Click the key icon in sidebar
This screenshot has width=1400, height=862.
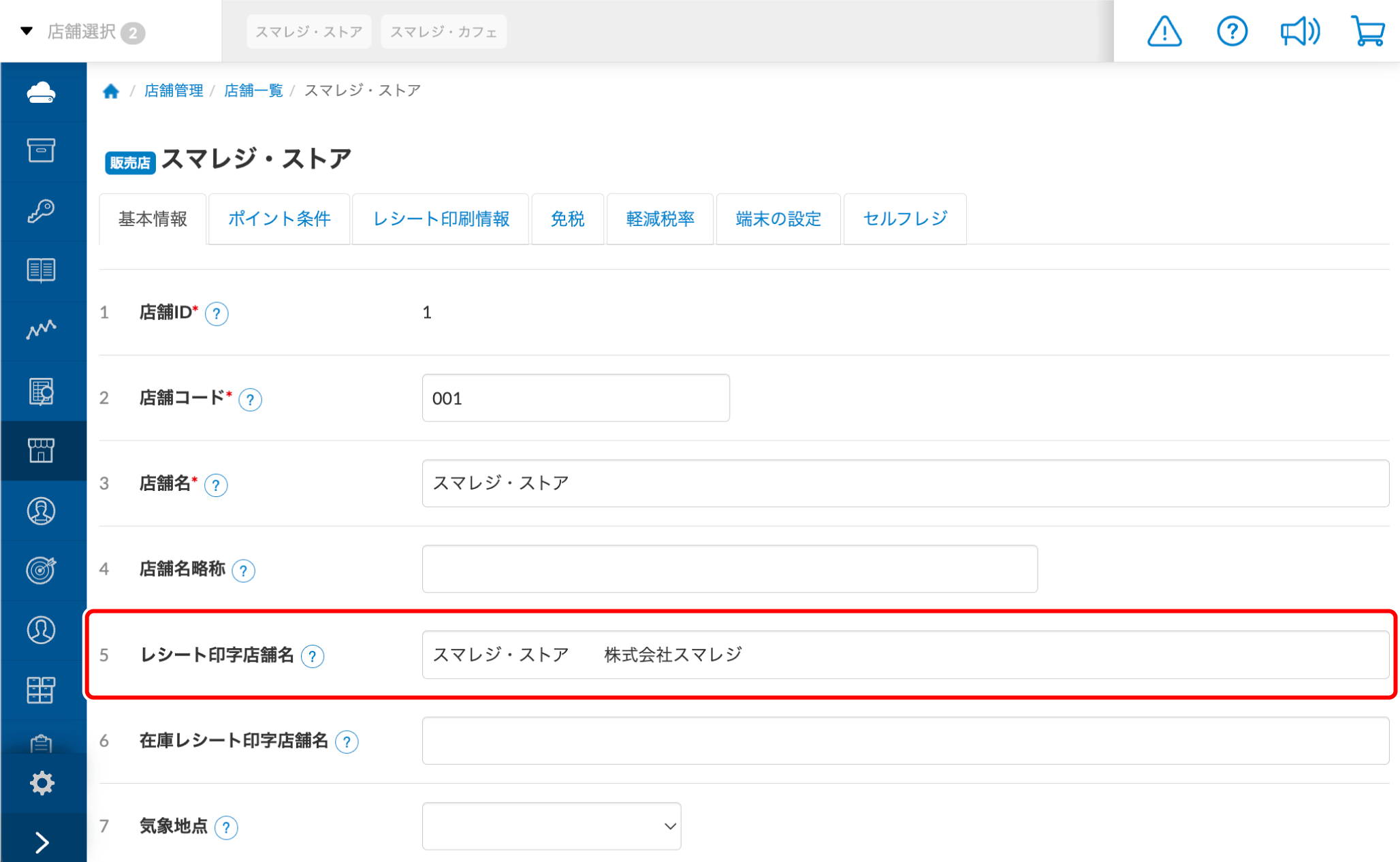click(x=42, y=211)
